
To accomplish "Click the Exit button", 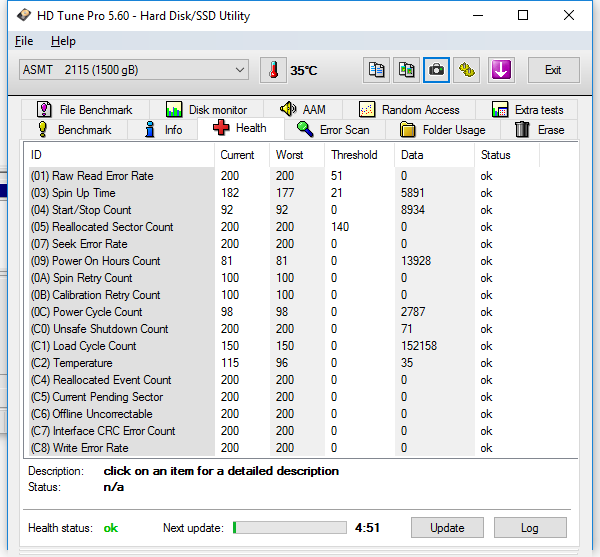I will click(x=553, y=70).
